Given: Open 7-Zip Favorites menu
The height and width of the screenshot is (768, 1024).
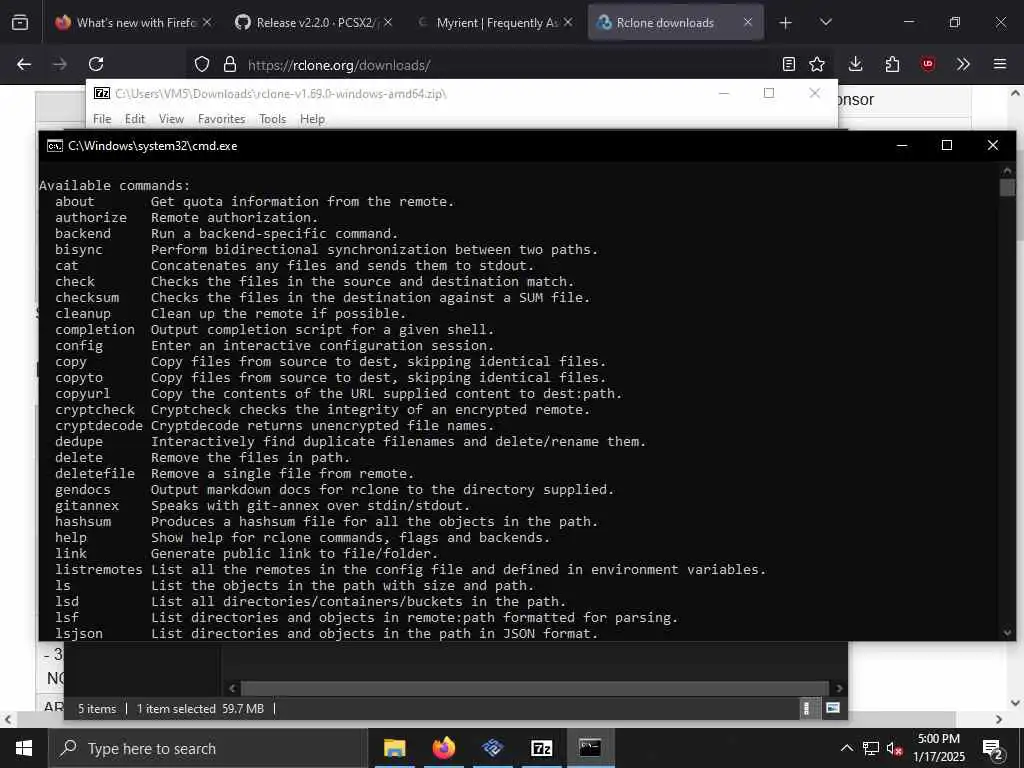Looking at the screenshot, I should 221,119.
